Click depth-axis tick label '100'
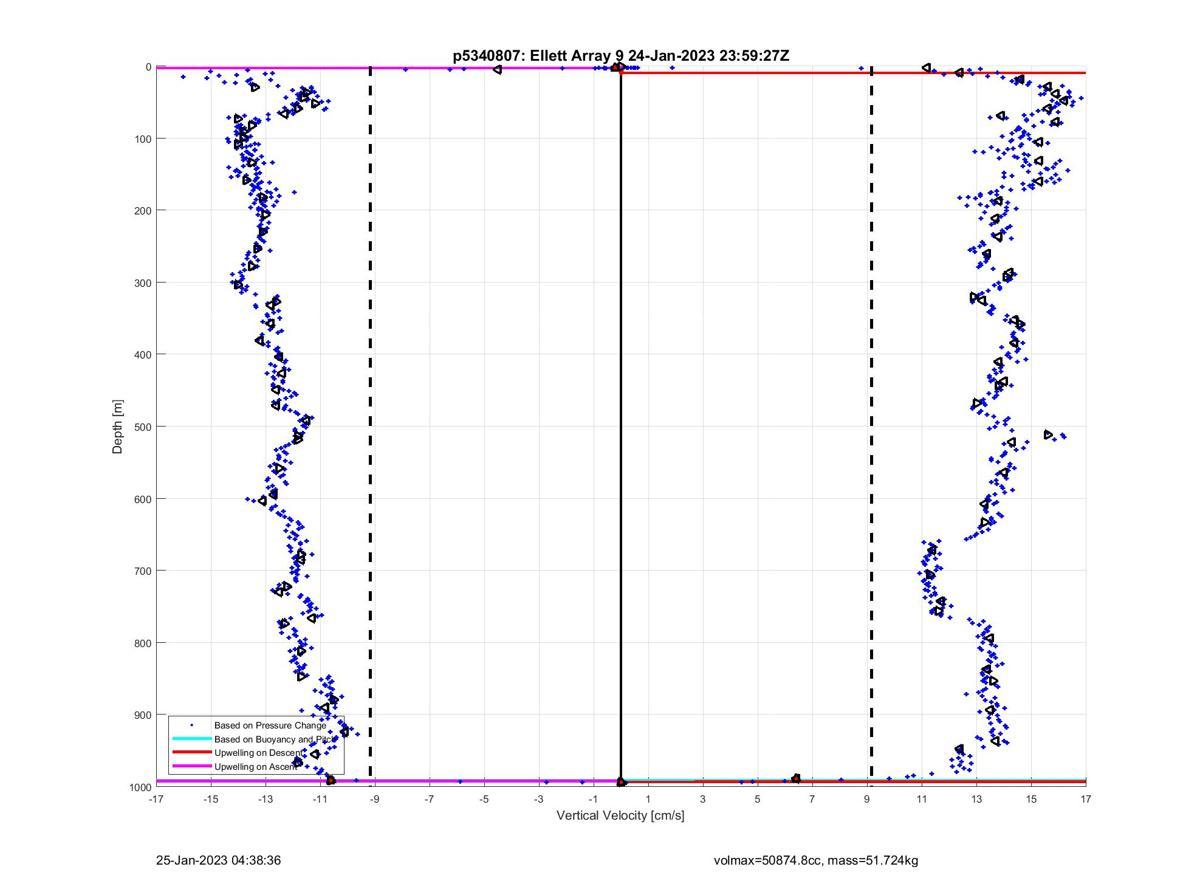Screen dimensions: 1200x885 tap(142, 138)
